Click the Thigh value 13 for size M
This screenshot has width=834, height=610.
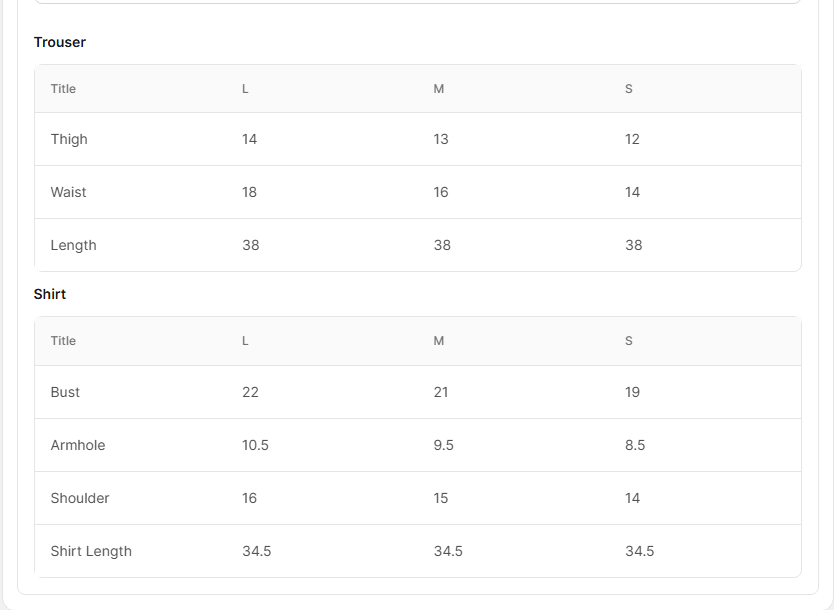click(441, 139)
